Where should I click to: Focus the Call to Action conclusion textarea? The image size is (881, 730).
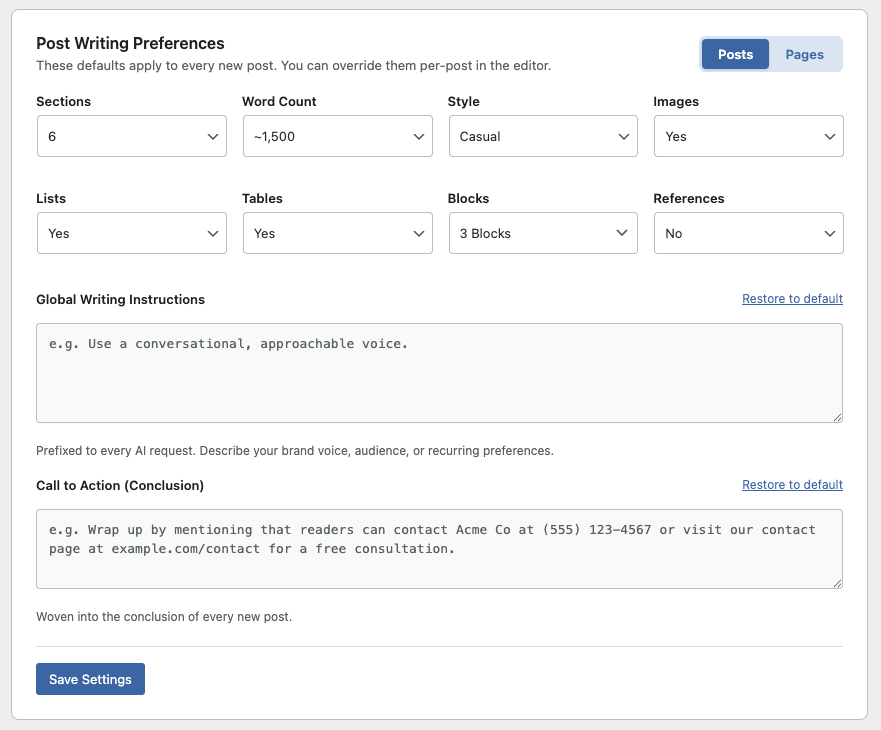point(439,549)
